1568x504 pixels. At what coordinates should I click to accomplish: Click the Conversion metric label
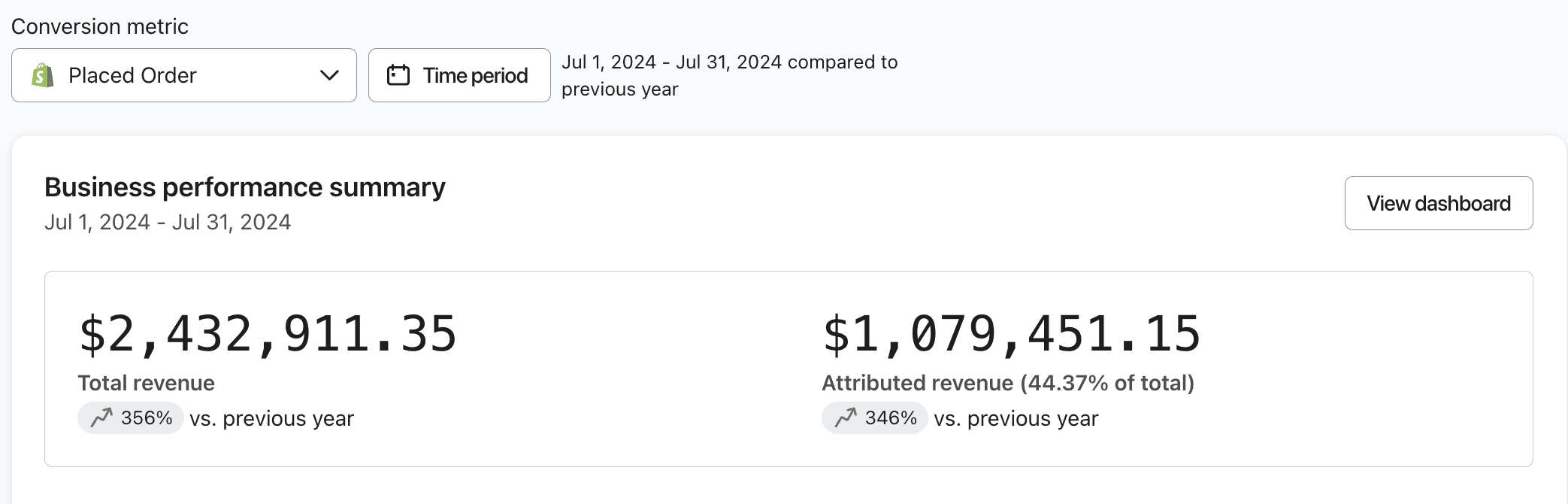point(100,26)
